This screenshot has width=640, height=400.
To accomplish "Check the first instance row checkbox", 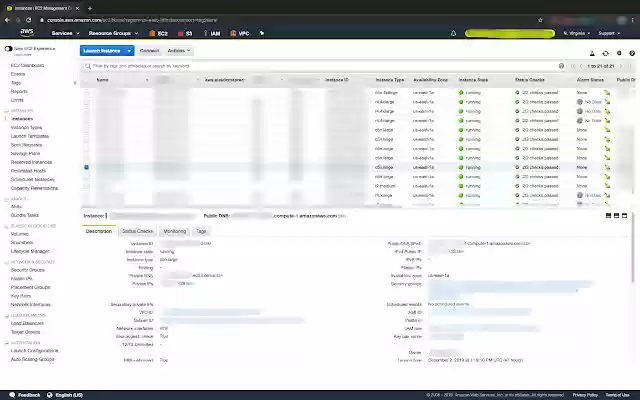I will click(x=86, y=93).
